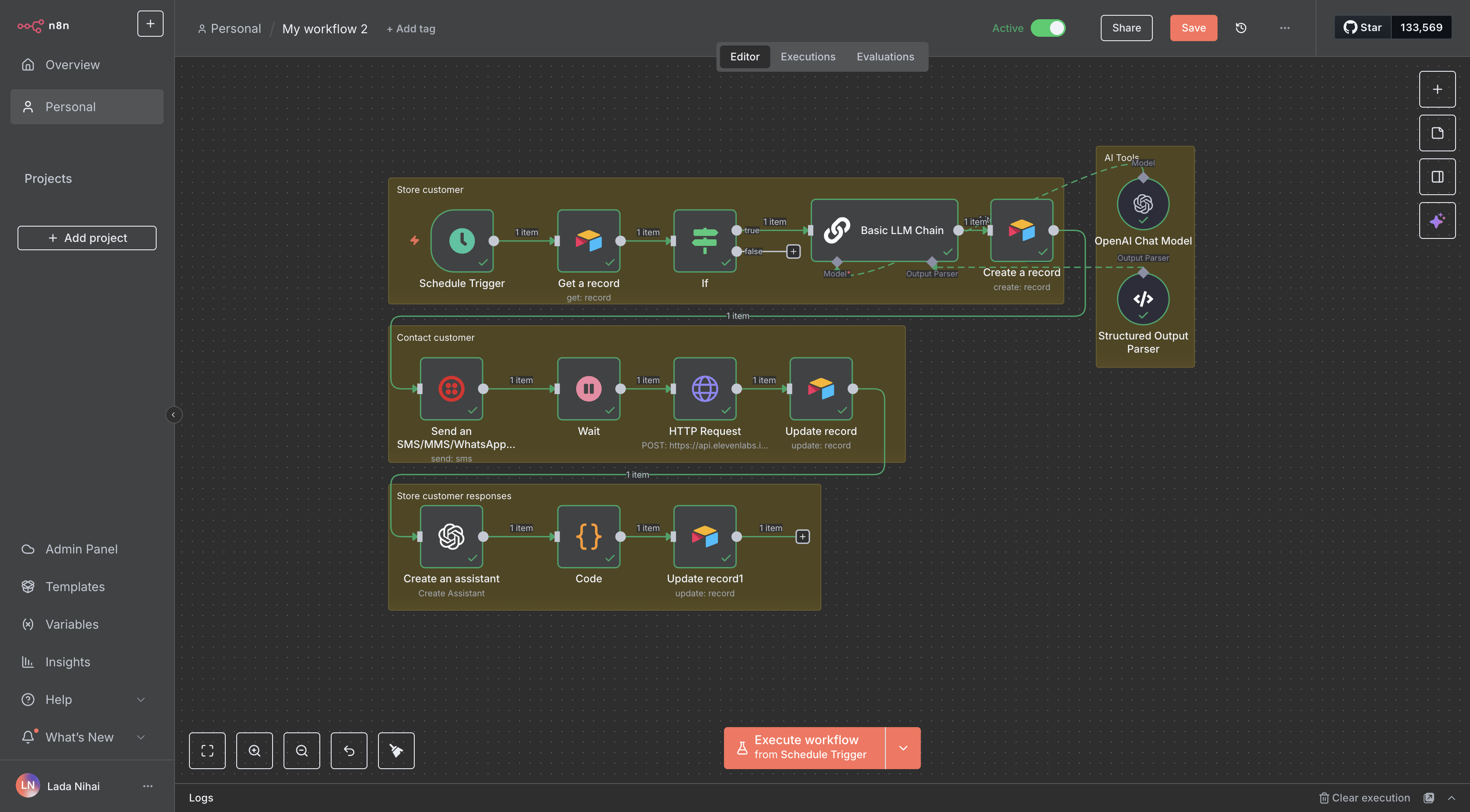Edit the My workflow 2 name
This screenshot has height=812, width=1470.
coord(325,28)
